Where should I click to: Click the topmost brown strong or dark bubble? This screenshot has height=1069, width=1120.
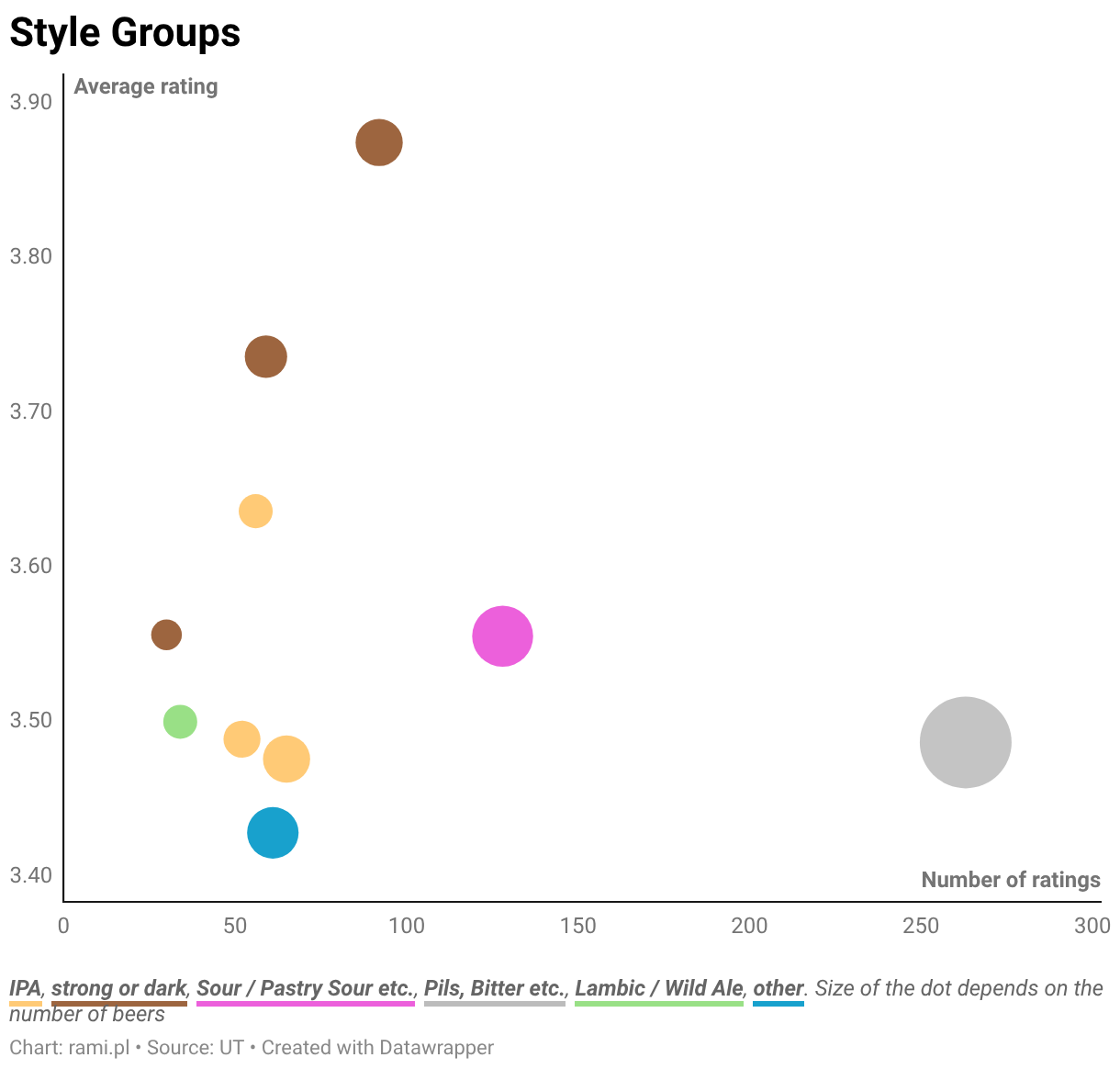[379, 142]
